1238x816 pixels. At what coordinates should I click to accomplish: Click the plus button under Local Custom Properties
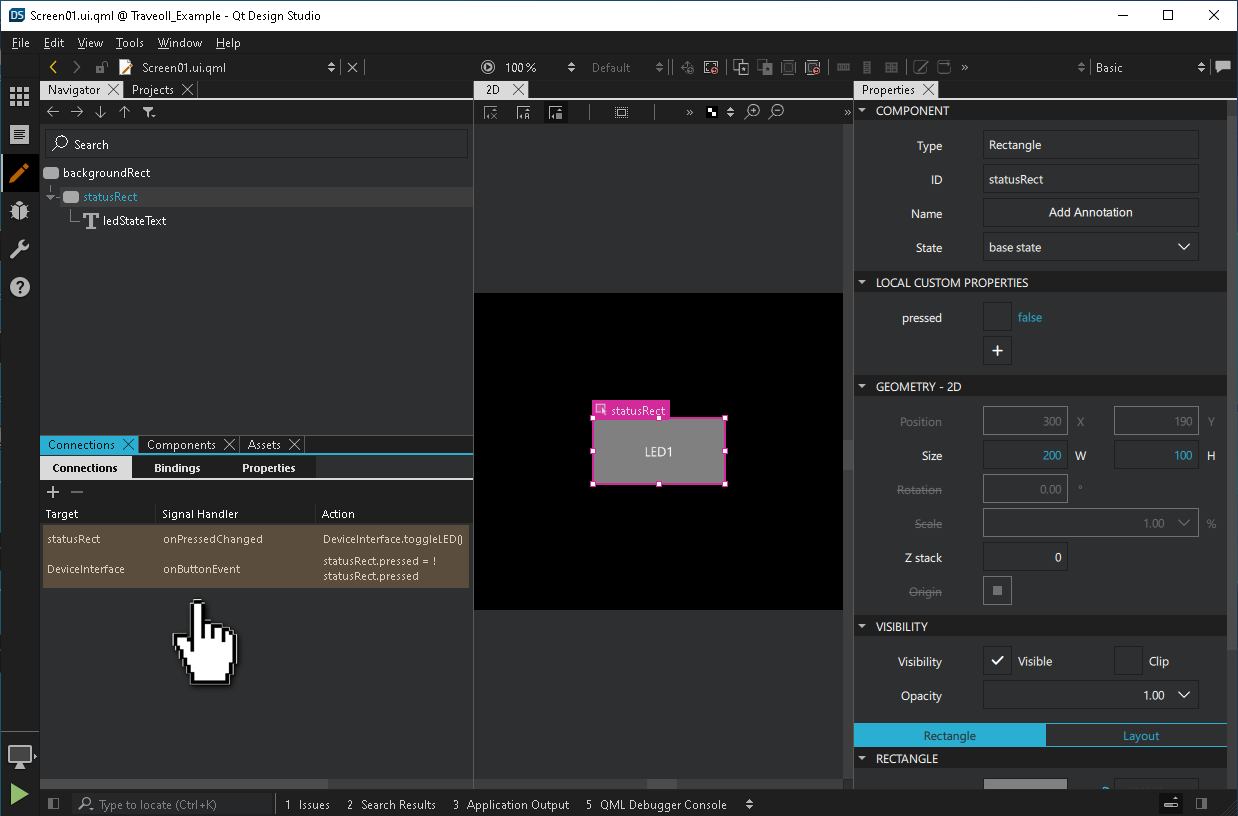997,351
